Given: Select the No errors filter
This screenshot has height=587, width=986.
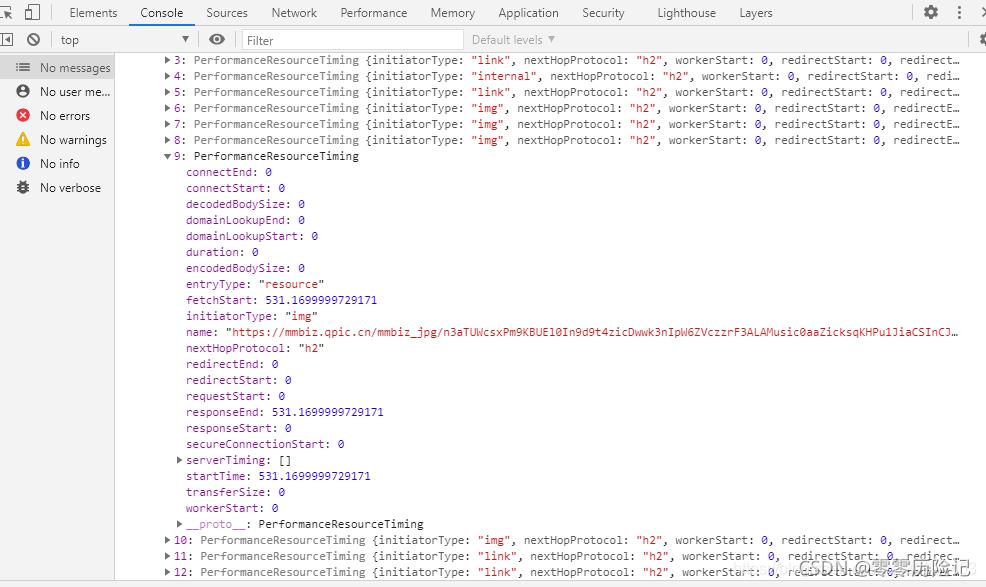Looking at the screenshot, I should tap(57, 115).
